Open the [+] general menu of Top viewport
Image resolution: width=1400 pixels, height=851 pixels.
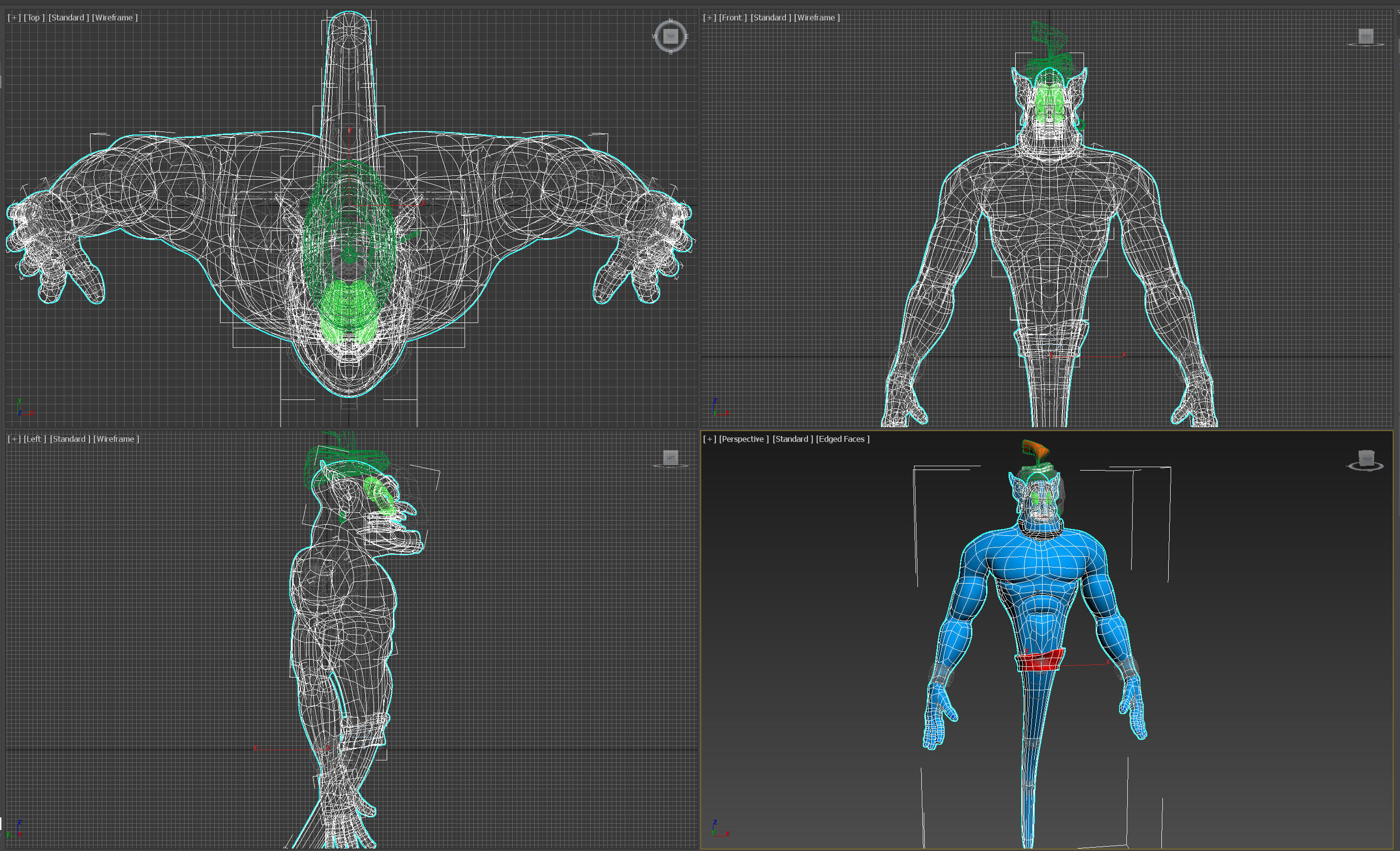(x=14, y=18)
